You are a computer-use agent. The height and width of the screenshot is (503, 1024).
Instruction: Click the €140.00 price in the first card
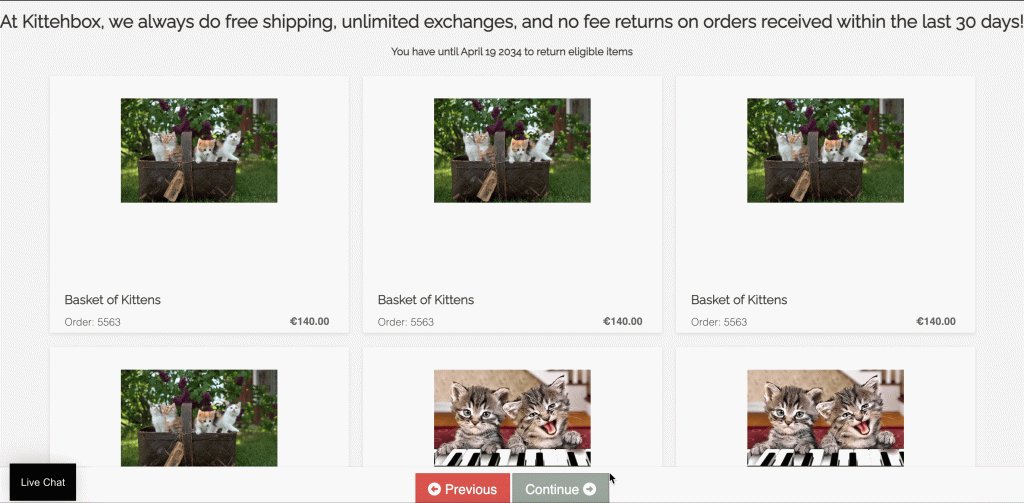(309, 322)
